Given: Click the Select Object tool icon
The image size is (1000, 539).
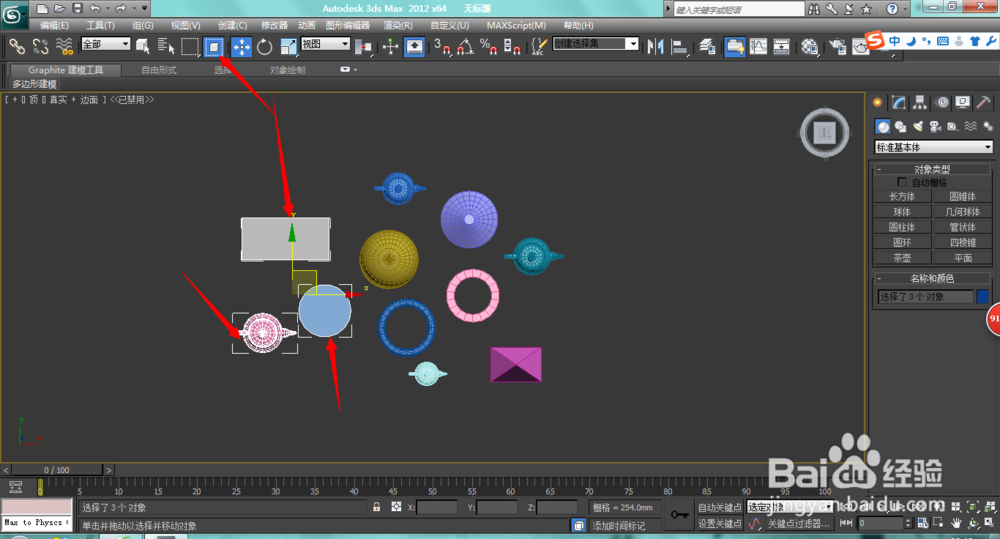Looking at the screenshot, I should coord(143,46).
